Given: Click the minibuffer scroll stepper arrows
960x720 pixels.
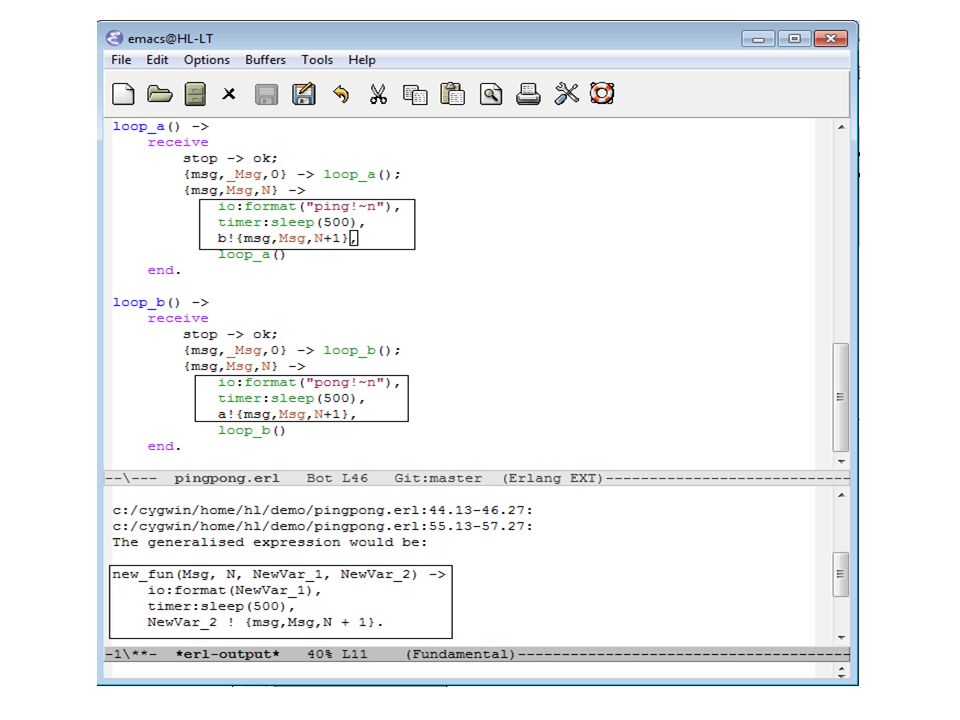Looking at the screenshot, I should point(841,672).
